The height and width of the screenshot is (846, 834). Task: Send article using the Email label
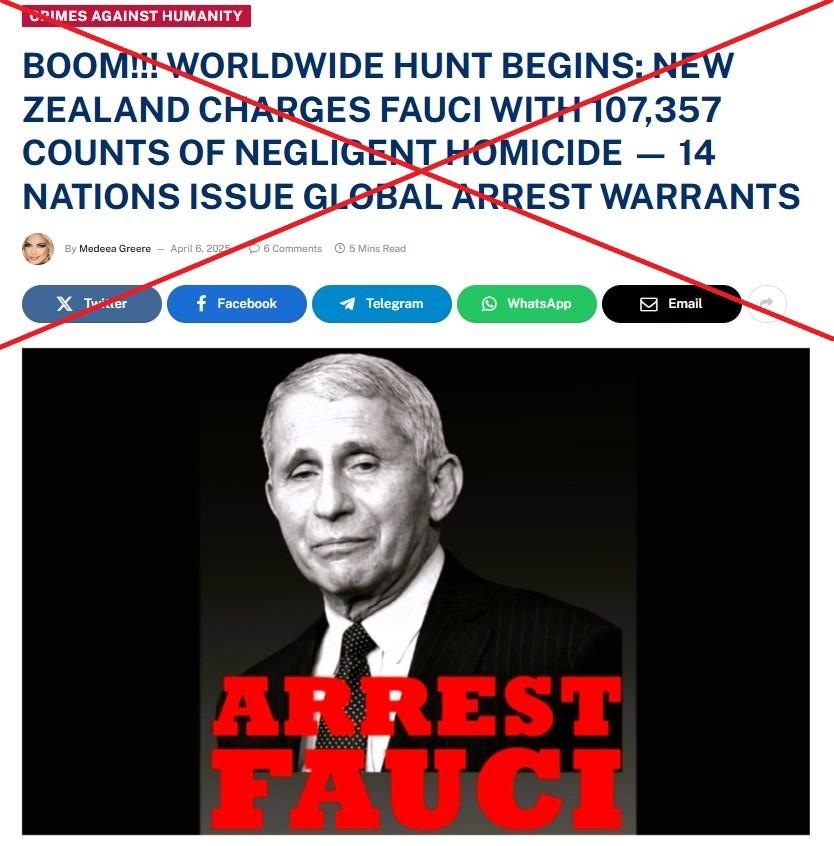point(685,304)
